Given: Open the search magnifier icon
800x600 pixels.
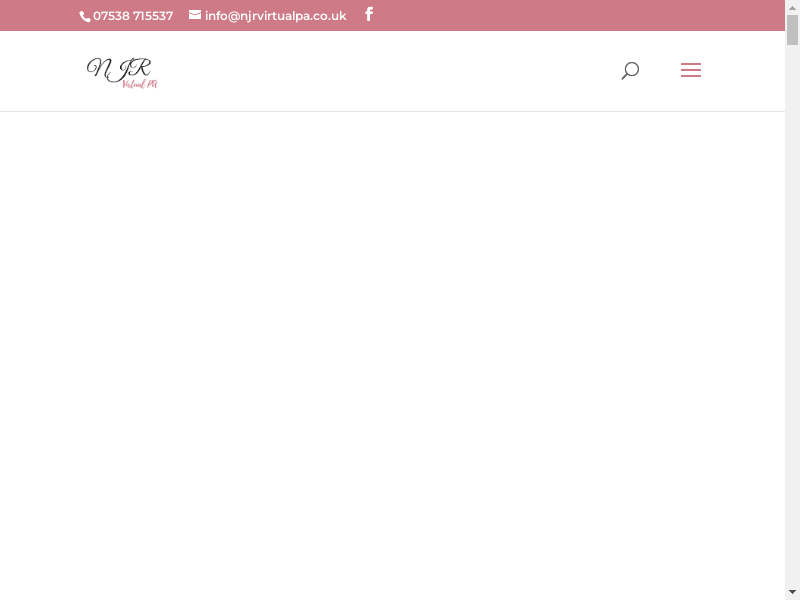Looking at the screenshot, I should tap(630, 71).
